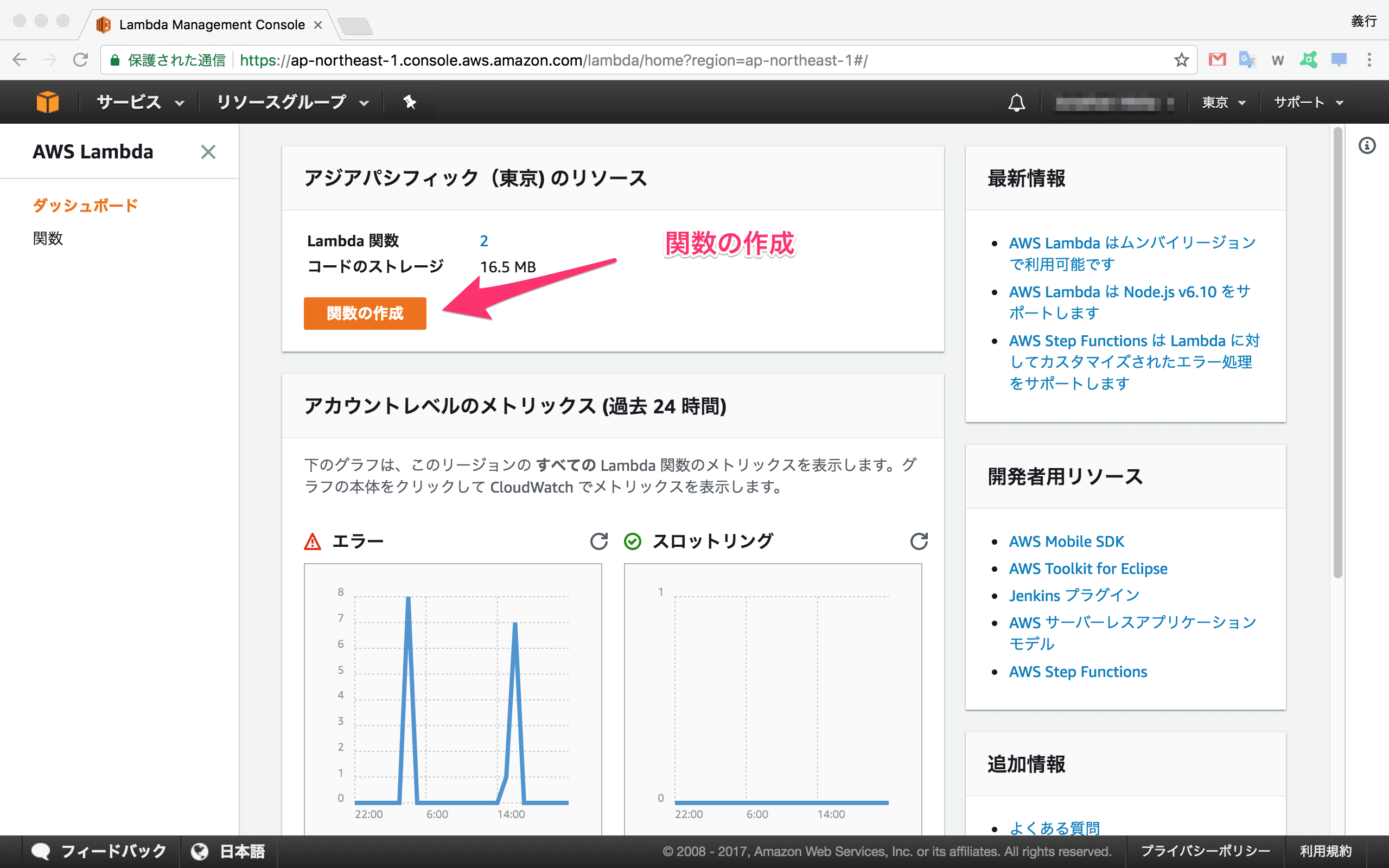Click the Google Translate icon in the toolbar
This screenshot has height=868, width=1389.
(x=1247, y=59)
